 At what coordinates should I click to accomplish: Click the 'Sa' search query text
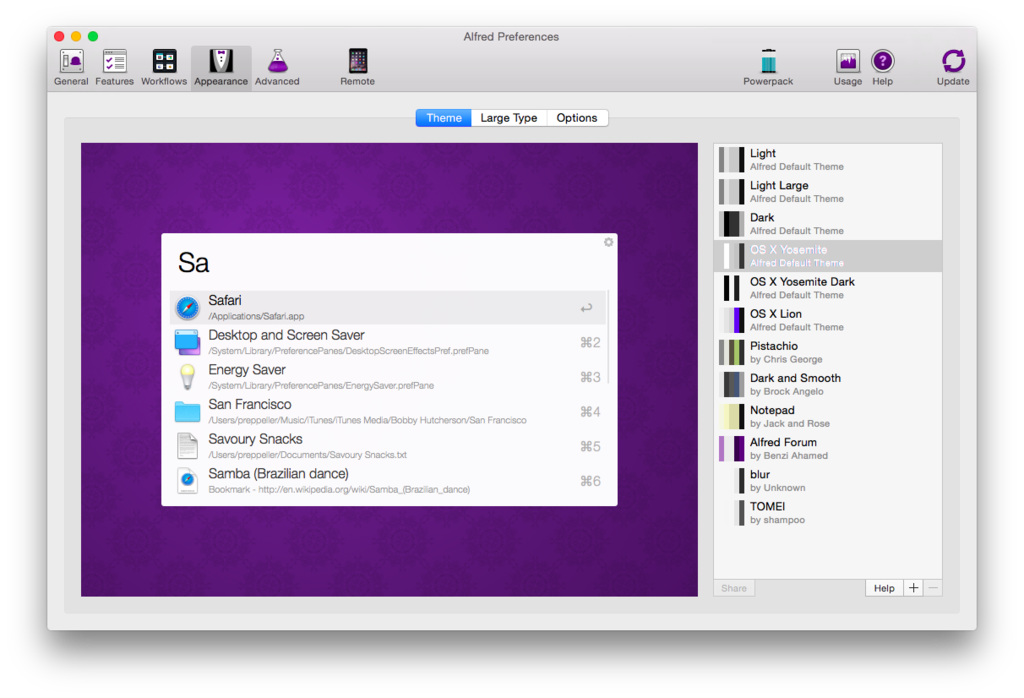(x=193, y=262)
